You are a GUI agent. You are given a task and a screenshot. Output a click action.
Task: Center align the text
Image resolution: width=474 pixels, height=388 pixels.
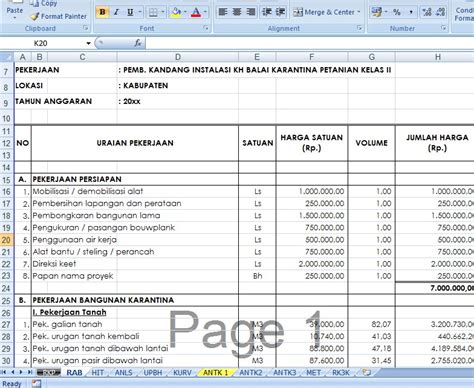pyautogui.click(x=237, y=12)
